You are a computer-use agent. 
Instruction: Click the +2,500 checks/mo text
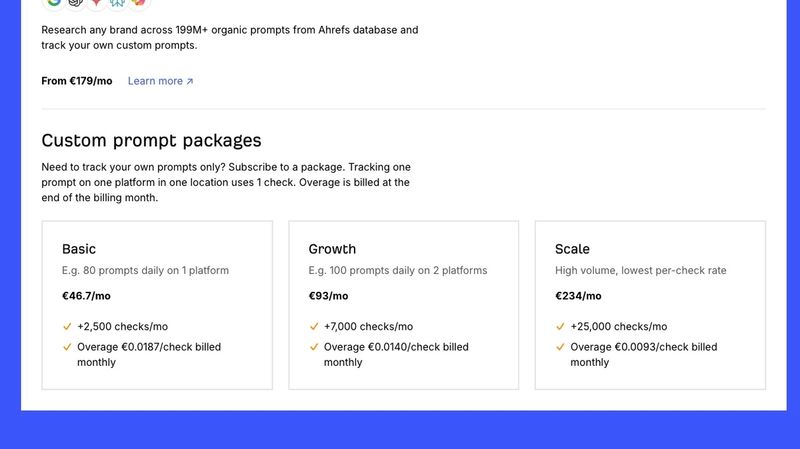click(122, 327)
